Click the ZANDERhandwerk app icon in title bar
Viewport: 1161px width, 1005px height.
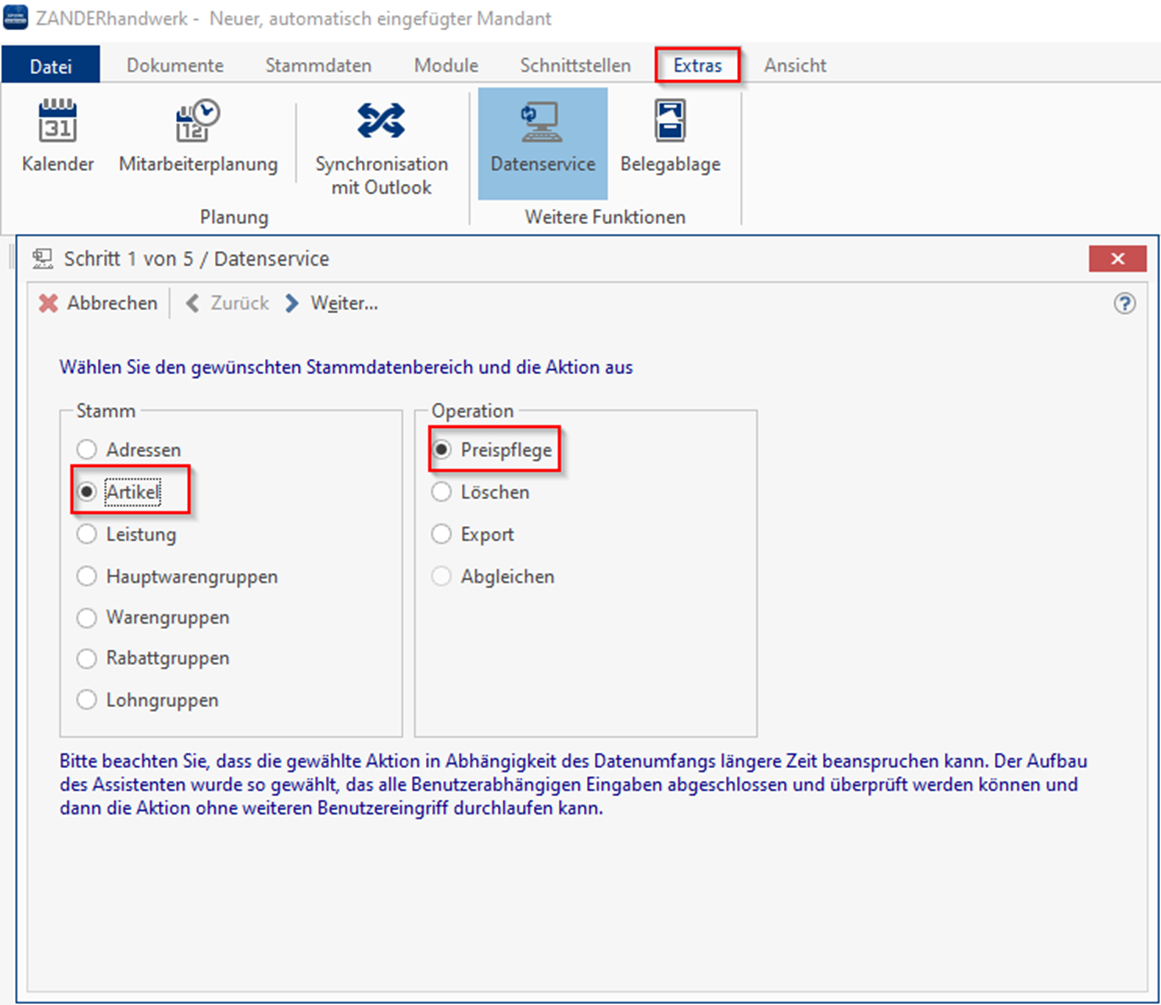coord(16,18)
